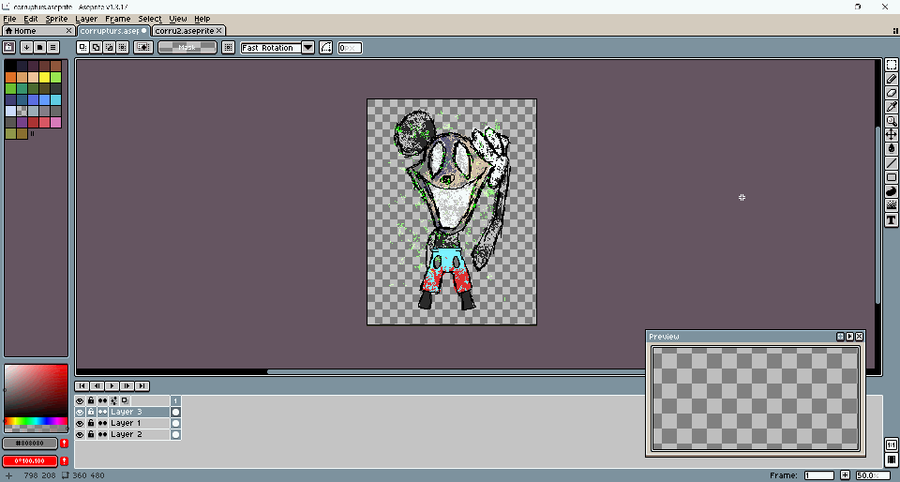Image resolution: width=900 pixels, height=482 pixels.
Task: Click the Add to selection mode icon
Action: 96,48
